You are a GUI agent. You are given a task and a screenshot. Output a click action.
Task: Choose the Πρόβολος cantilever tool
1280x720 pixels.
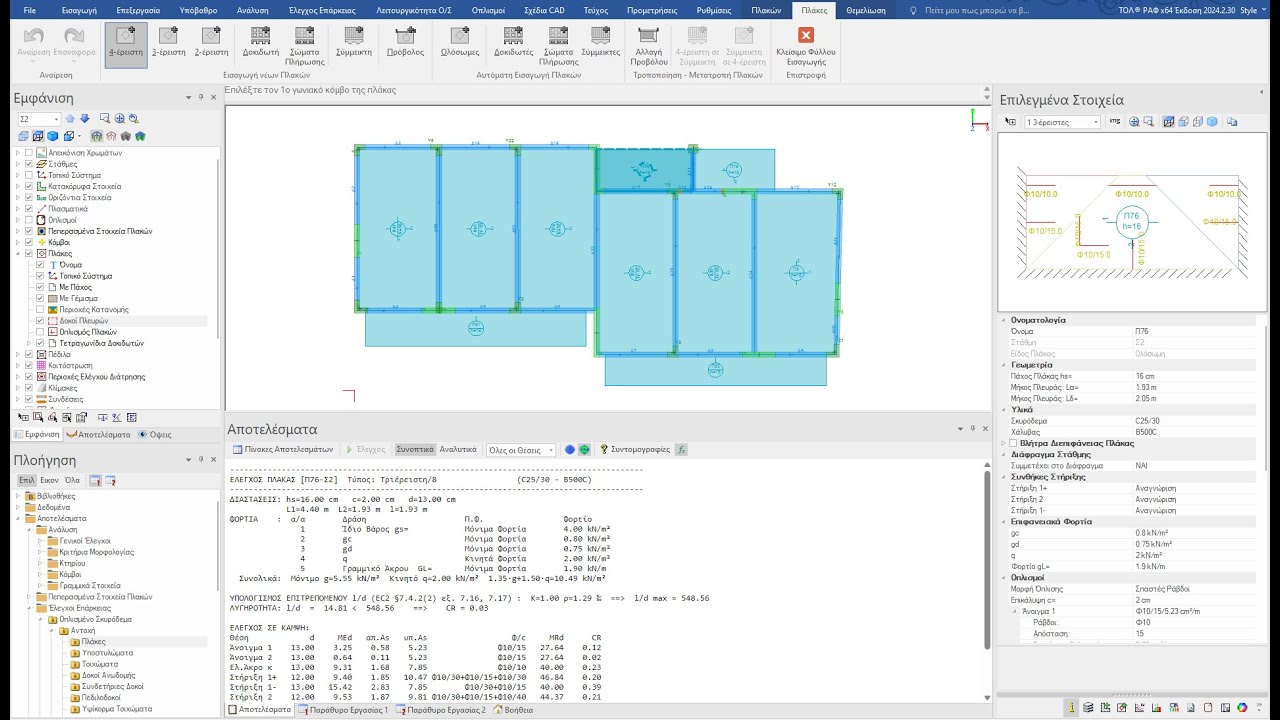(405, 44)
